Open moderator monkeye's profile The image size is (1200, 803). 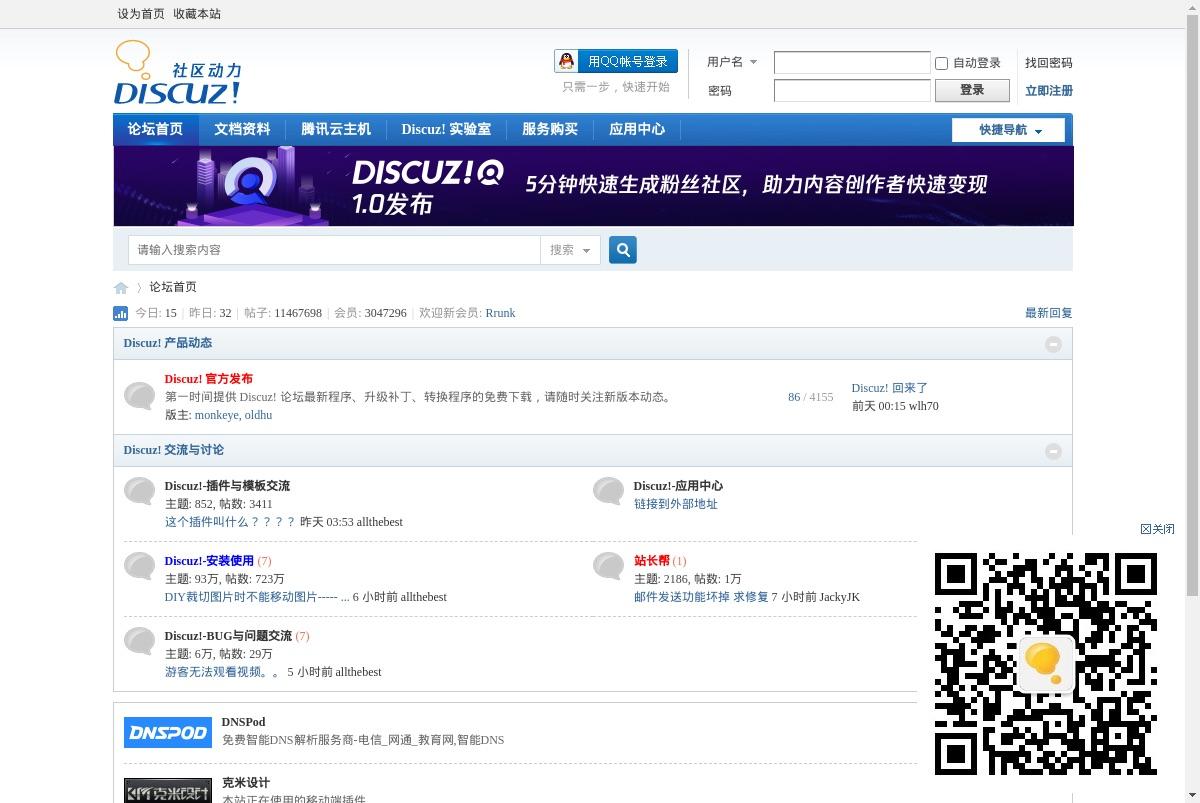pos(217,415)
